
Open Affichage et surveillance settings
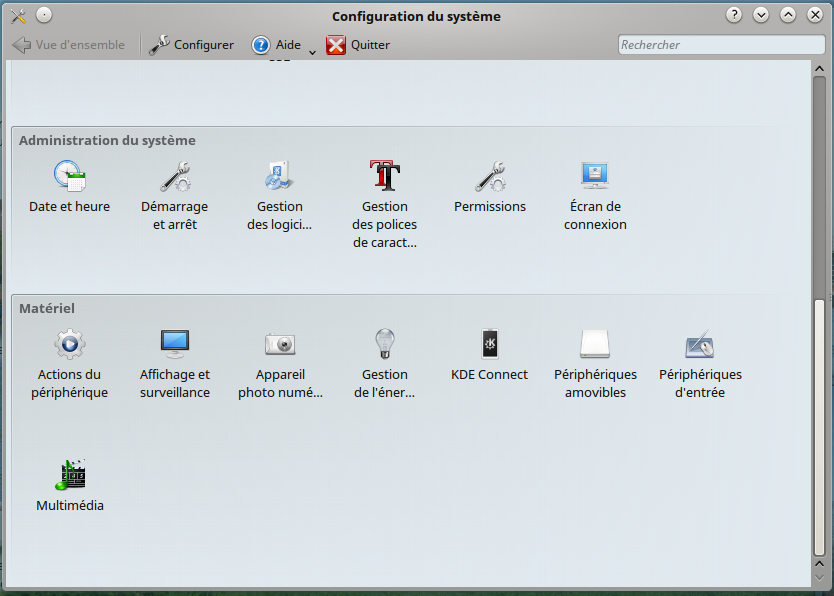(175, 345)
